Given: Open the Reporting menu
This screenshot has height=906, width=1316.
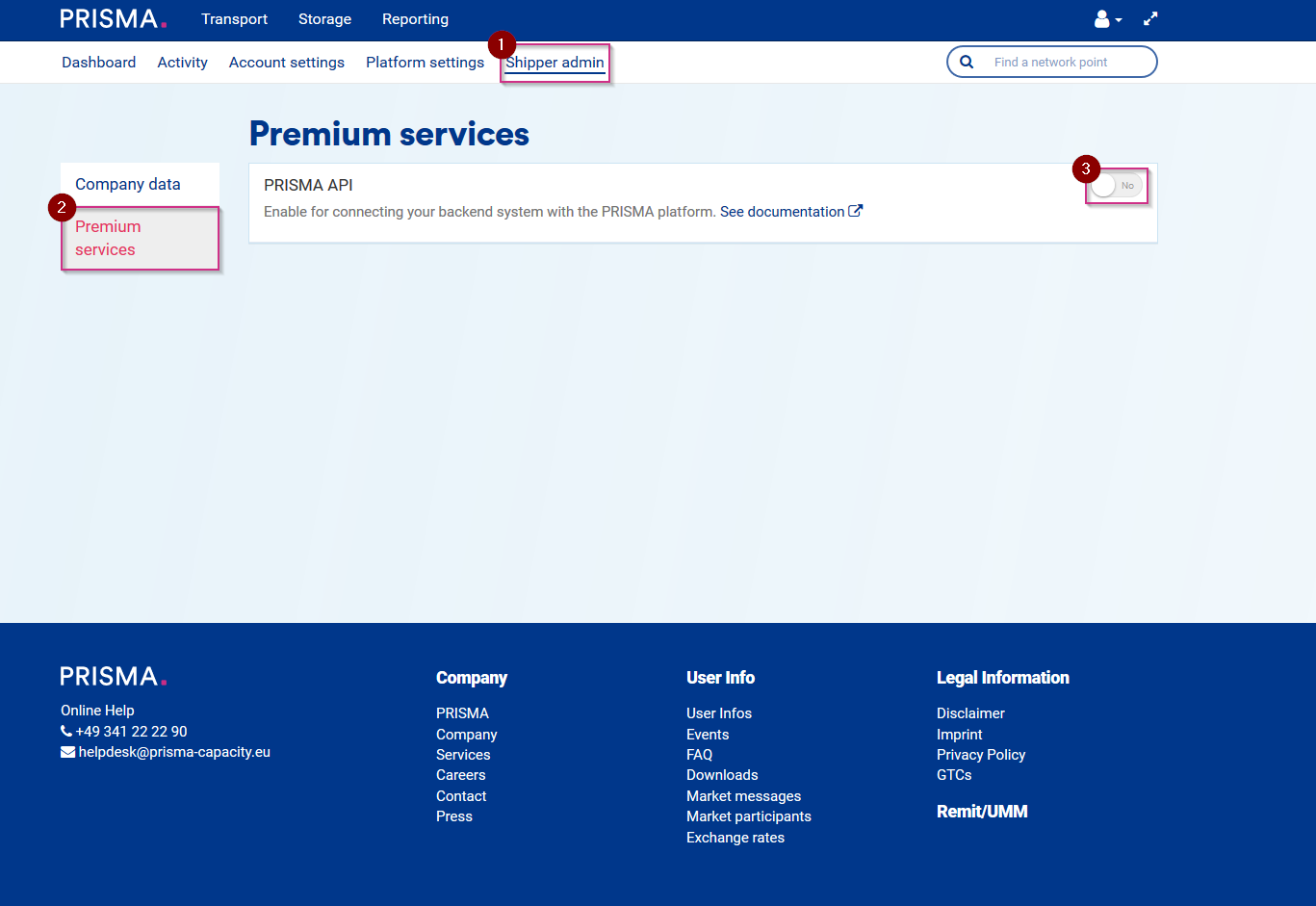Looking at the screenshot, I should tap(415, 18).
